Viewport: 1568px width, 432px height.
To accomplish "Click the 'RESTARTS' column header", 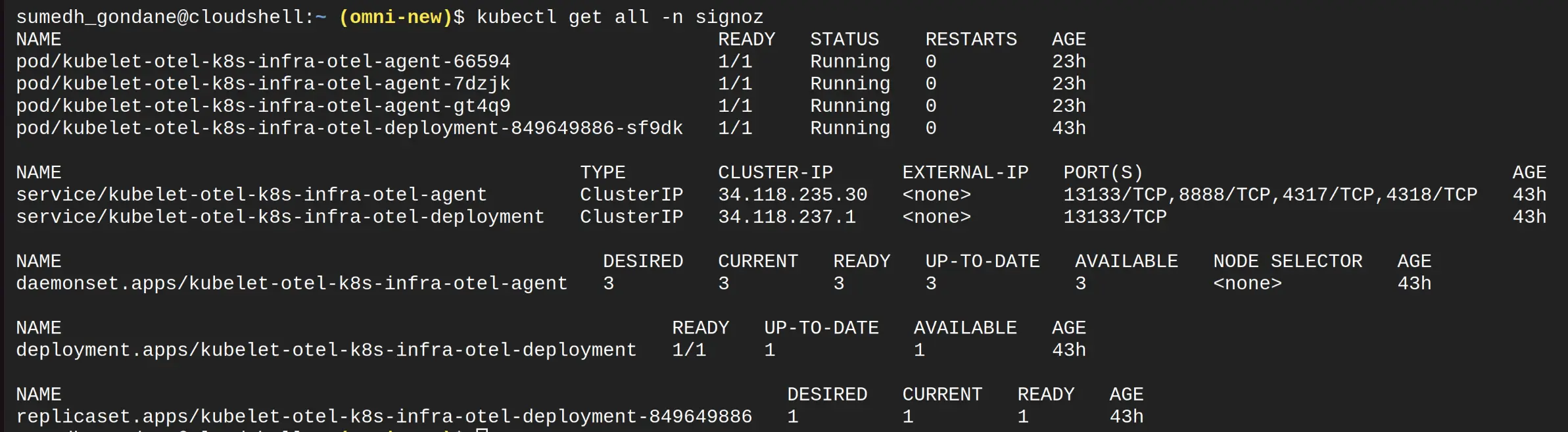I will tap(971, 39).
